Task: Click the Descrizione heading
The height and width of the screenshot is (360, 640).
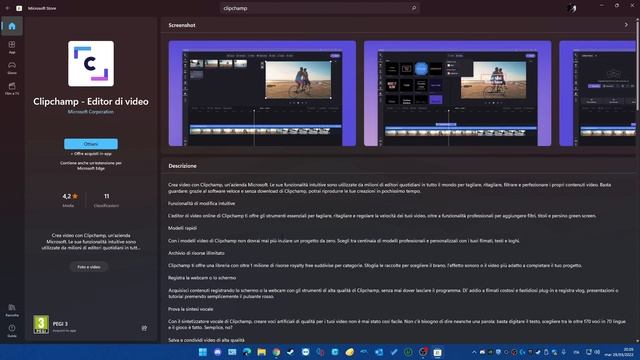Action: pos(182,166)
